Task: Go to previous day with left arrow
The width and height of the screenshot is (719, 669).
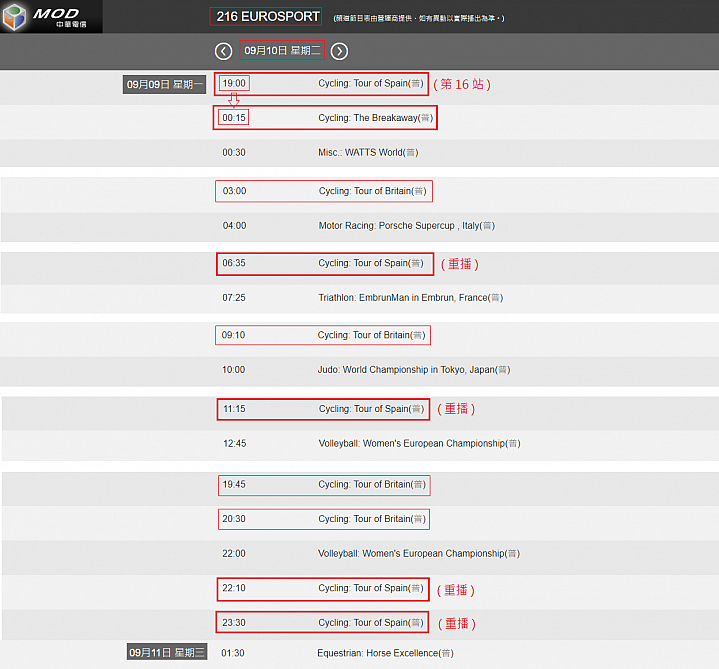Action: point(223,51)
